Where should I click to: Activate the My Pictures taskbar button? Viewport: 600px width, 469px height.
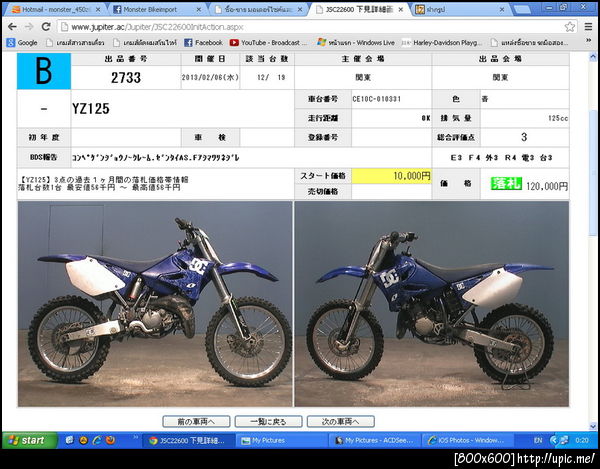[281, 440]
